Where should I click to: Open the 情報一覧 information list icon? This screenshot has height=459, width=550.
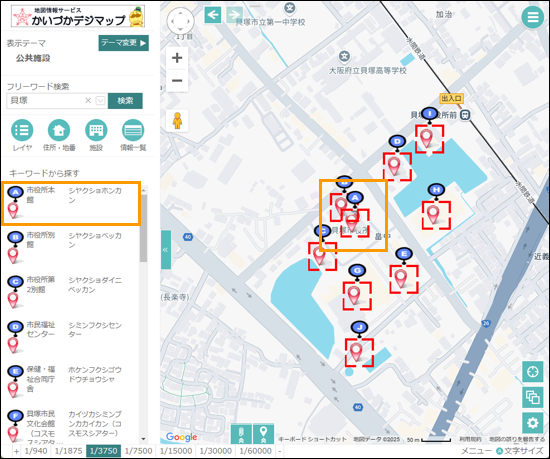[133, 130]
